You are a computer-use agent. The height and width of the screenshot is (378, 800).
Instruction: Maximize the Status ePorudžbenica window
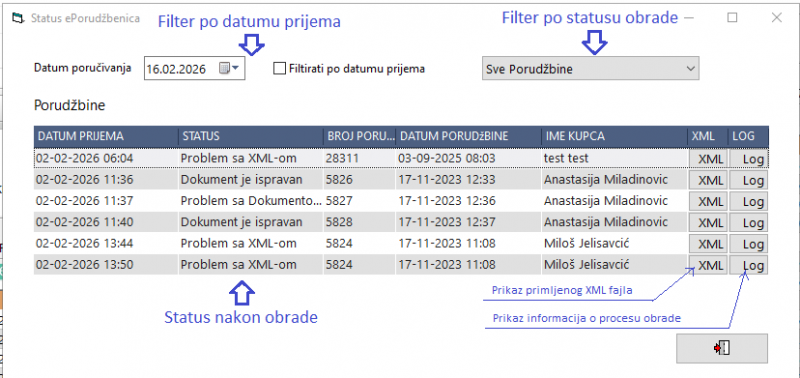[732, 18]
